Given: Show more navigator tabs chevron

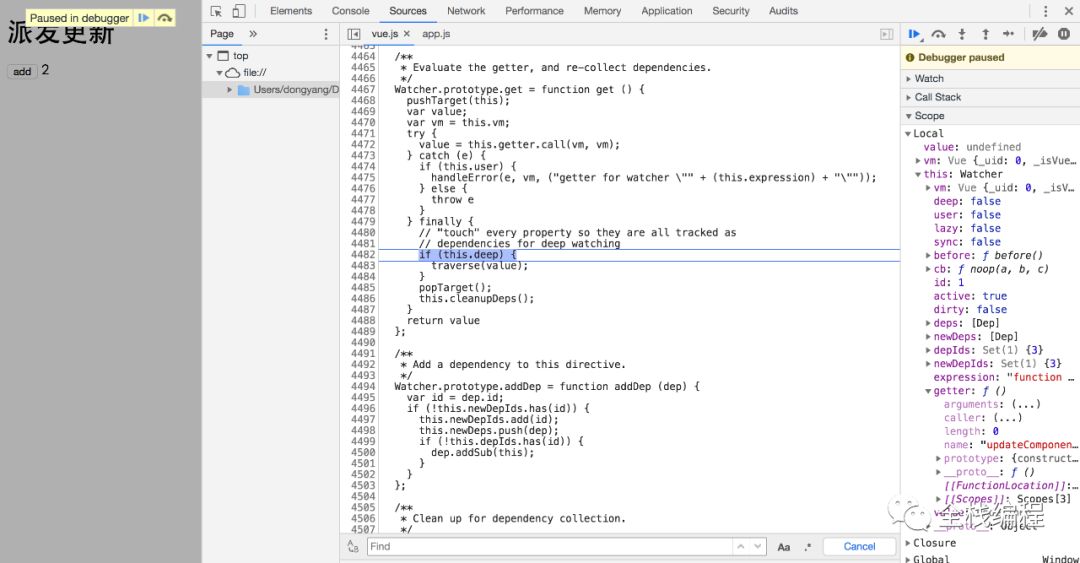Looking at the screenshot, I should pyautogui.click(x=253, y=34).
